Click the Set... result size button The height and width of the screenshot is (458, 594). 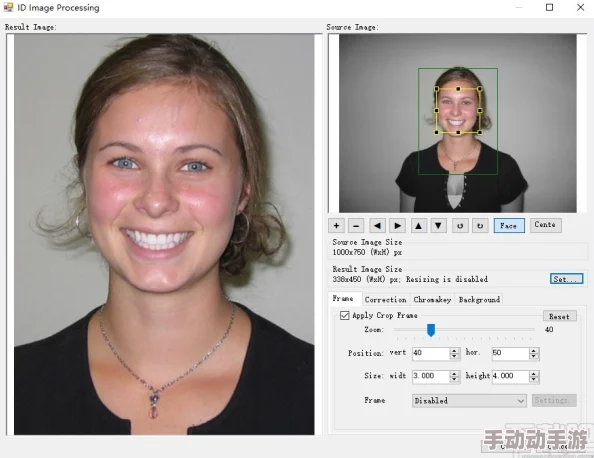(x=566, y=279)
